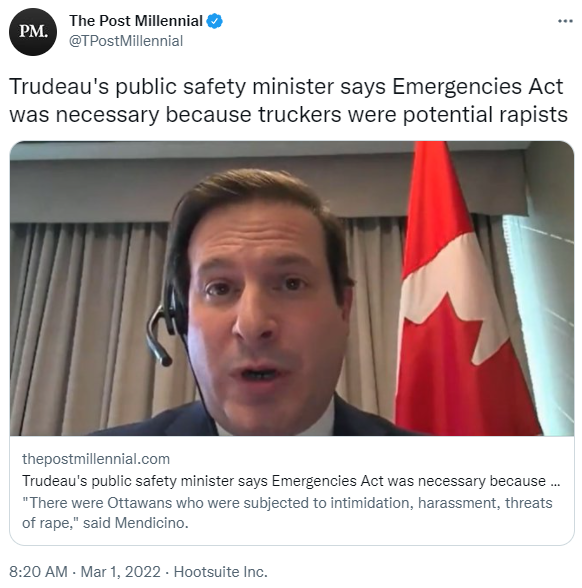This screenshot has height=588, width=582.
Task: Click the thepostmillennial.com domain link
Action: point(96,459)
